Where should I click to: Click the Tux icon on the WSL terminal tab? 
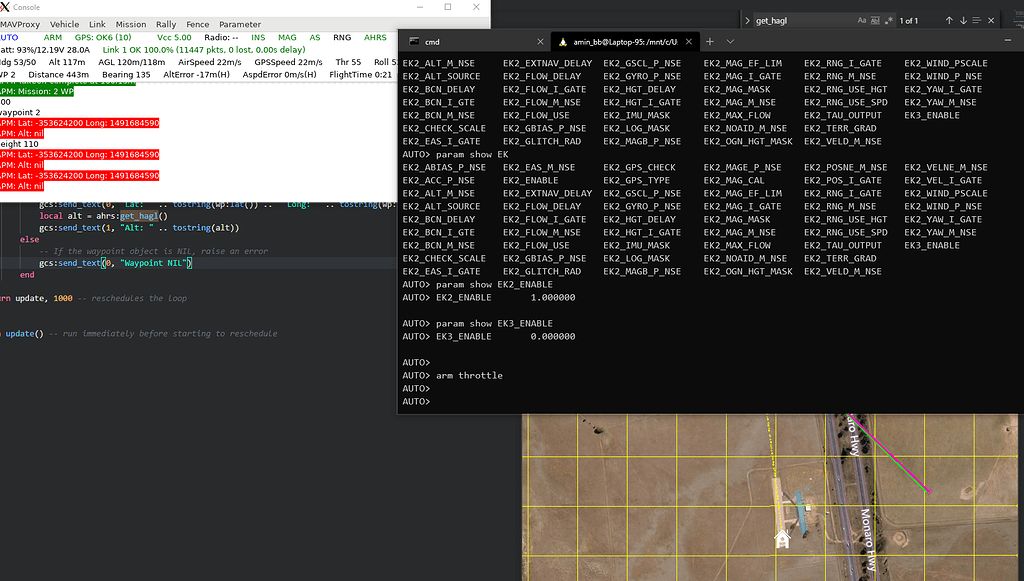(x=563, y=41)
